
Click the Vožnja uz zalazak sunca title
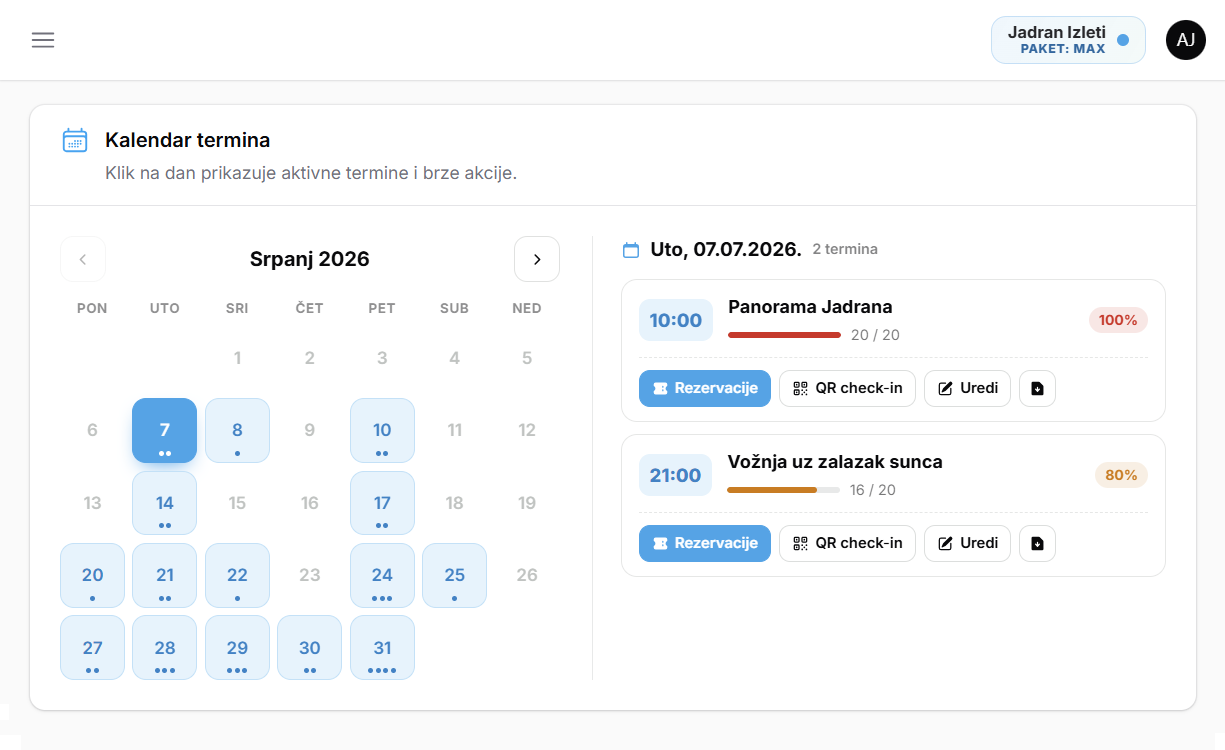835,462
